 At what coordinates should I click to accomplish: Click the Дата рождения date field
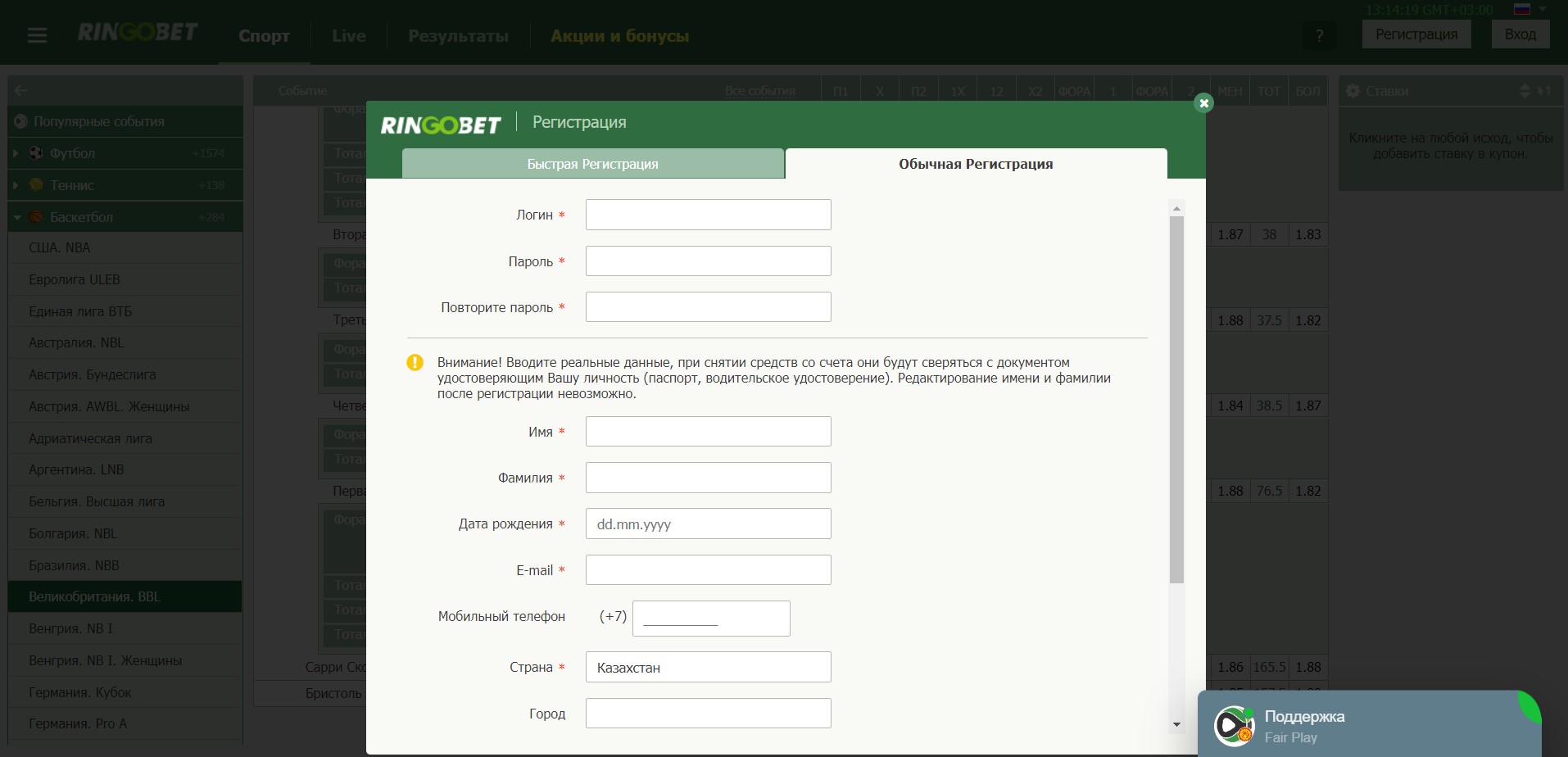pos(709,524)
